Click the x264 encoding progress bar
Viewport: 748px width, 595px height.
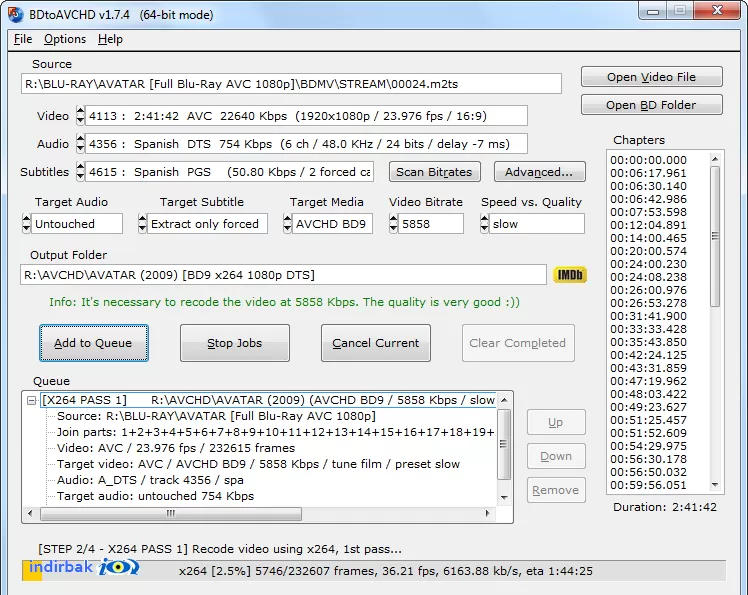374,571
